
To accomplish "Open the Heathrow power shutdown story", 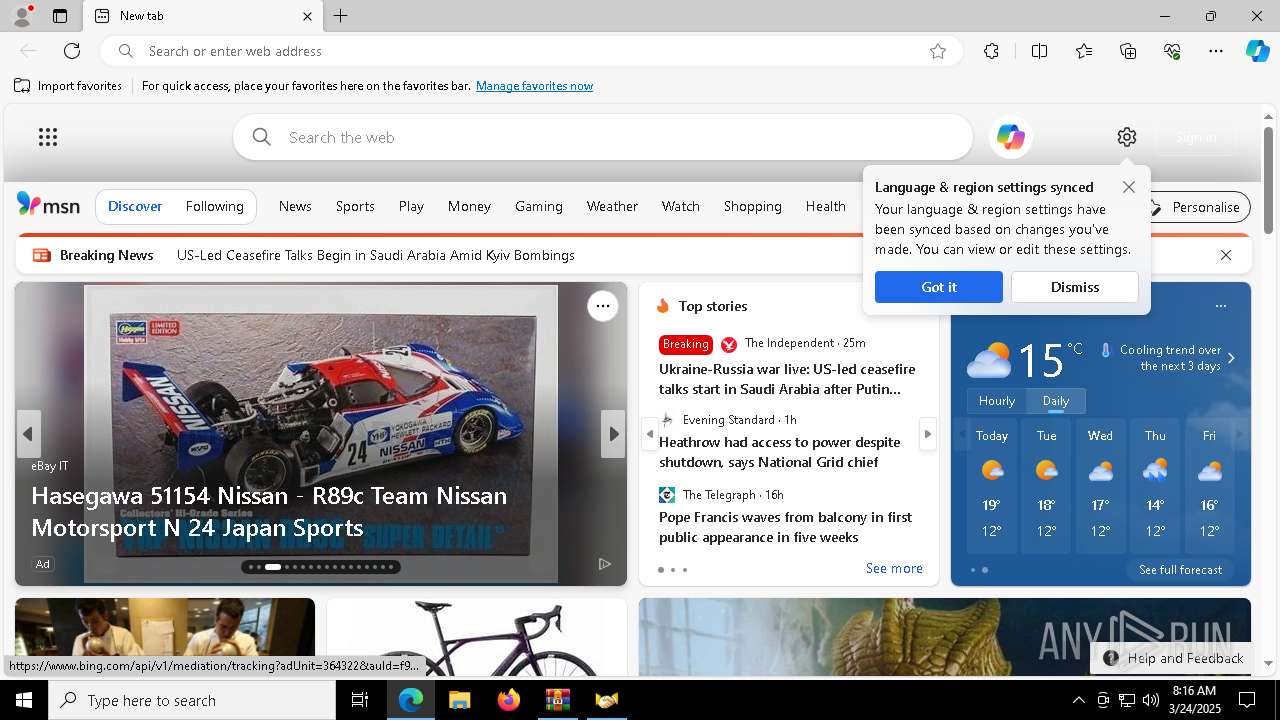I will (779, 452).
